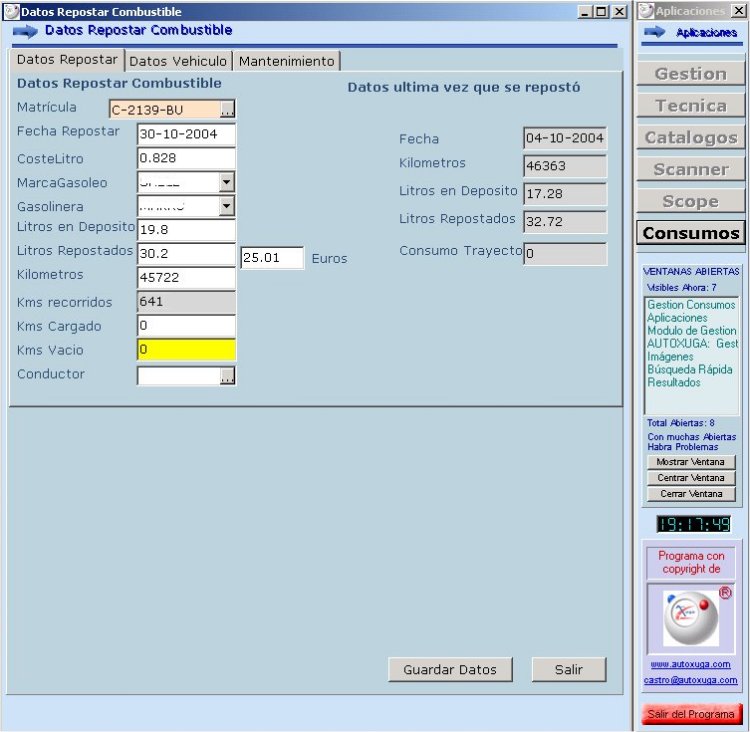This screenshot has height=732, width=750.
Task: Open the Tecnica module
Action: tap(691, 106)
